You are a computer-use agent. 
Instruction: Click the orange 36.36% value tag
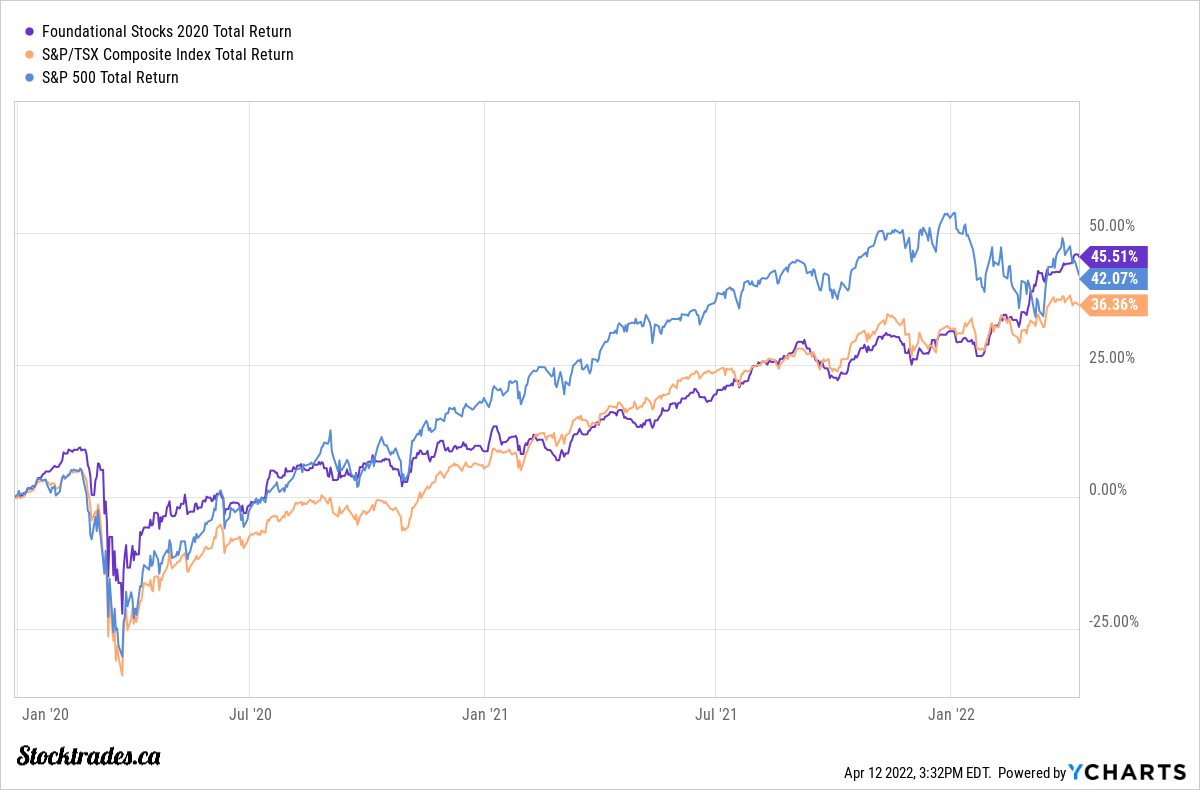[1114, 305]
